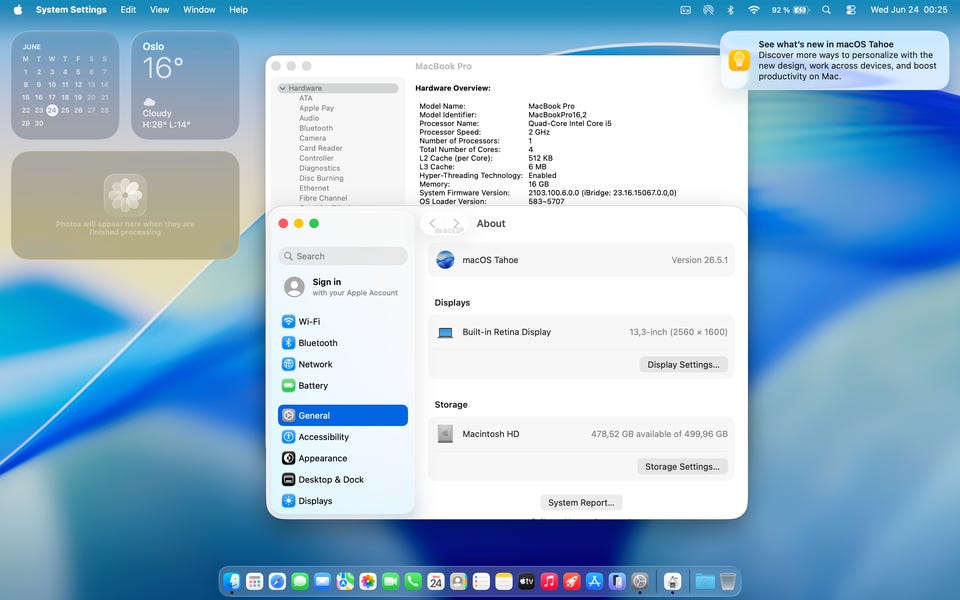Select Camera in System Information sidebar
The height and width of the screenshot is (600, 960).
[312, 138]
